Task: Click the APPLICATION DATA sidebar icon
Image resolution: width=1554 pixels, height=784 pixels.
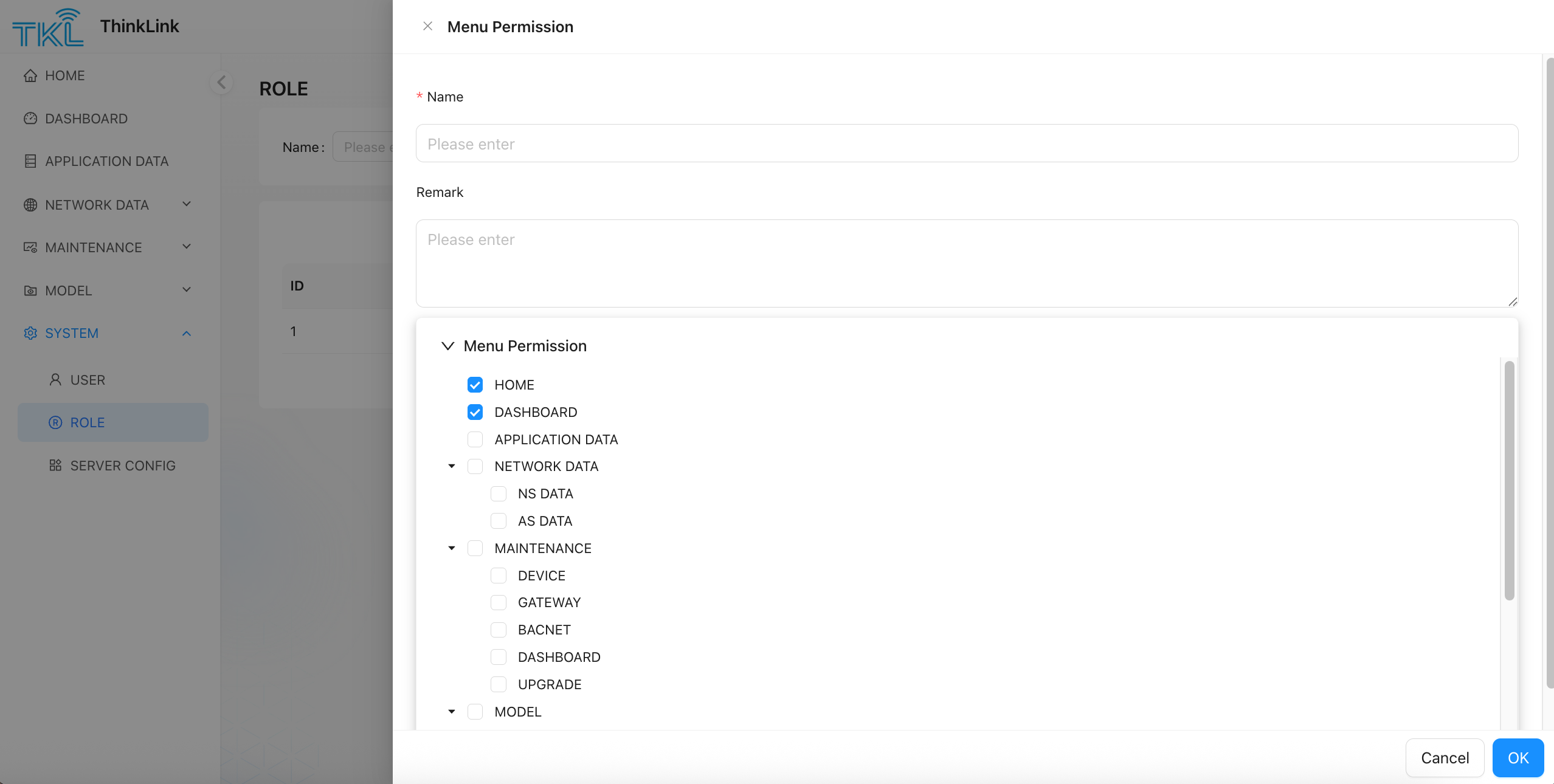Action: pos(30,161)
